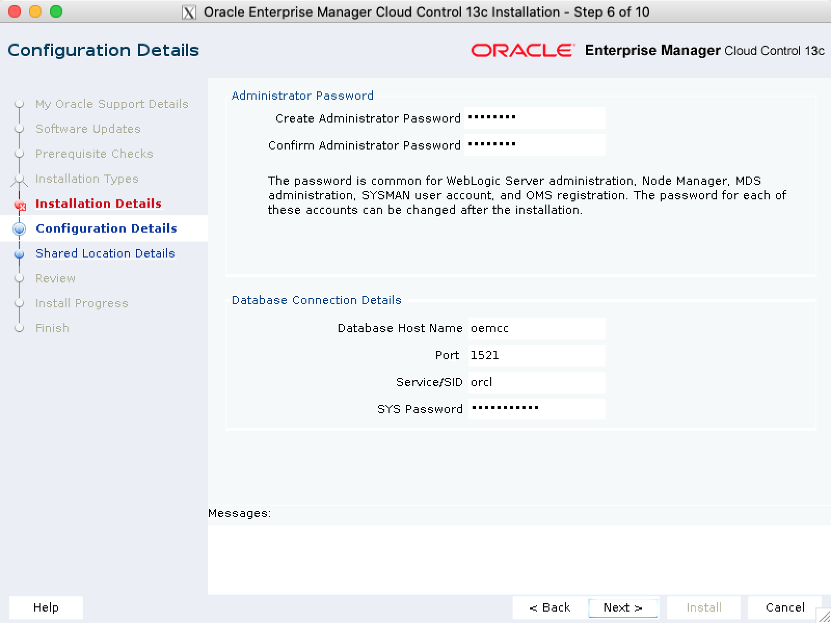Viewport: 832px width, 624px height.
Task: Focus the Create Administrator Password field
Action: pos(535,118)
